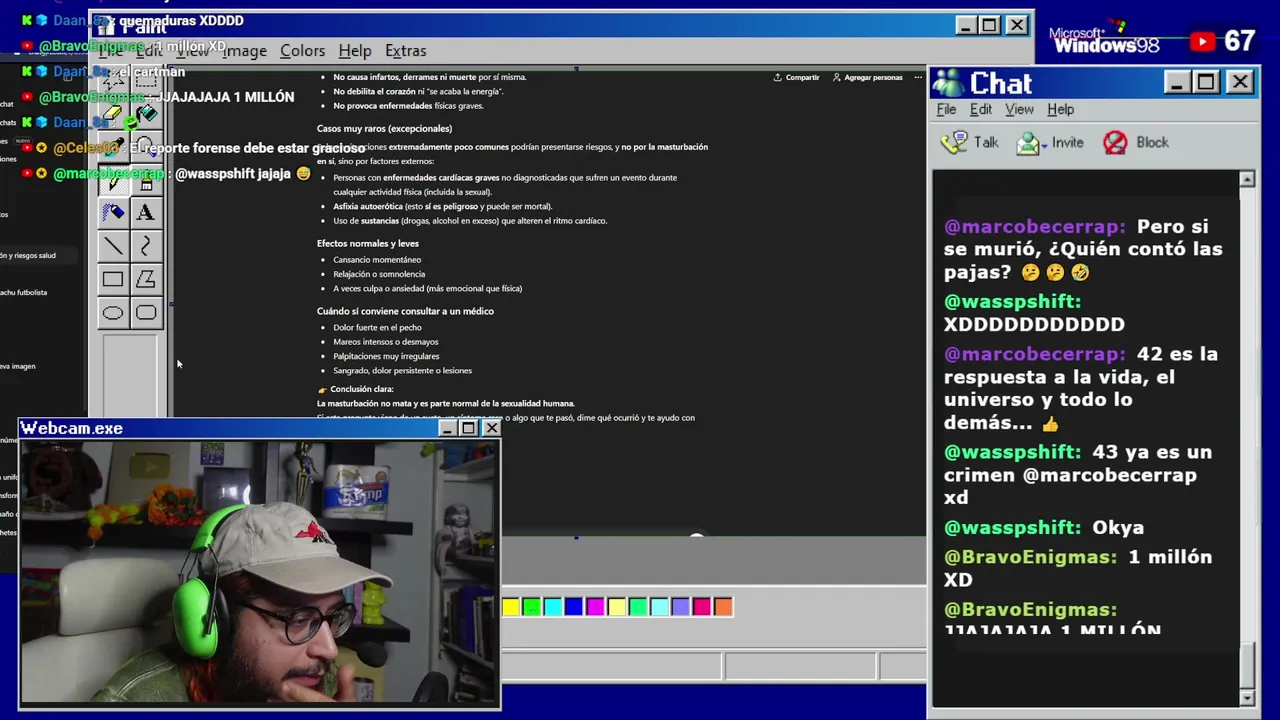Click the 'y riesgos salud' sidebar entry
The image size is (1280, 720).
(28, 255)
